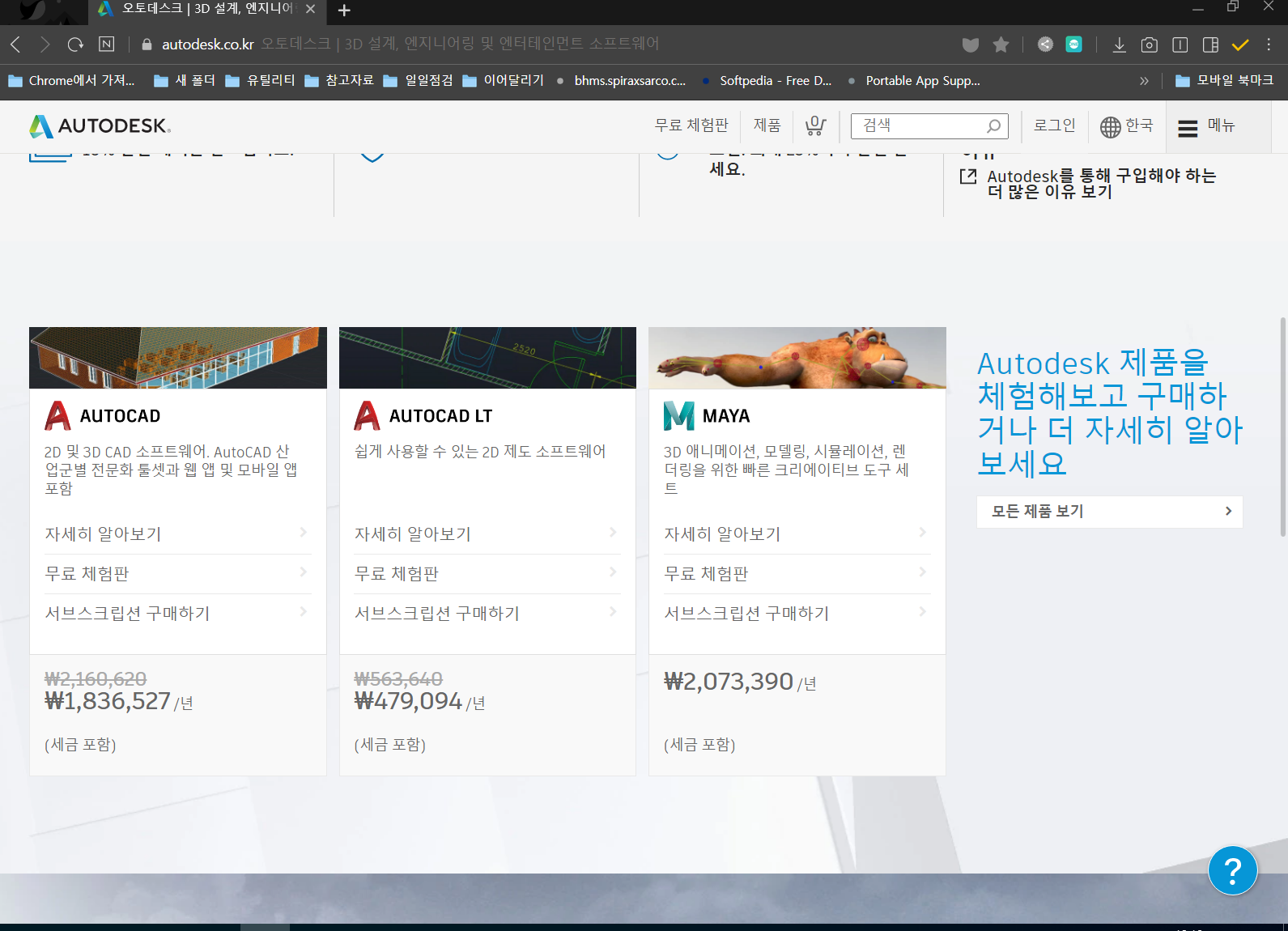Open the 이어달리기 bookmark folder
1288x931 pixels.
503,81
